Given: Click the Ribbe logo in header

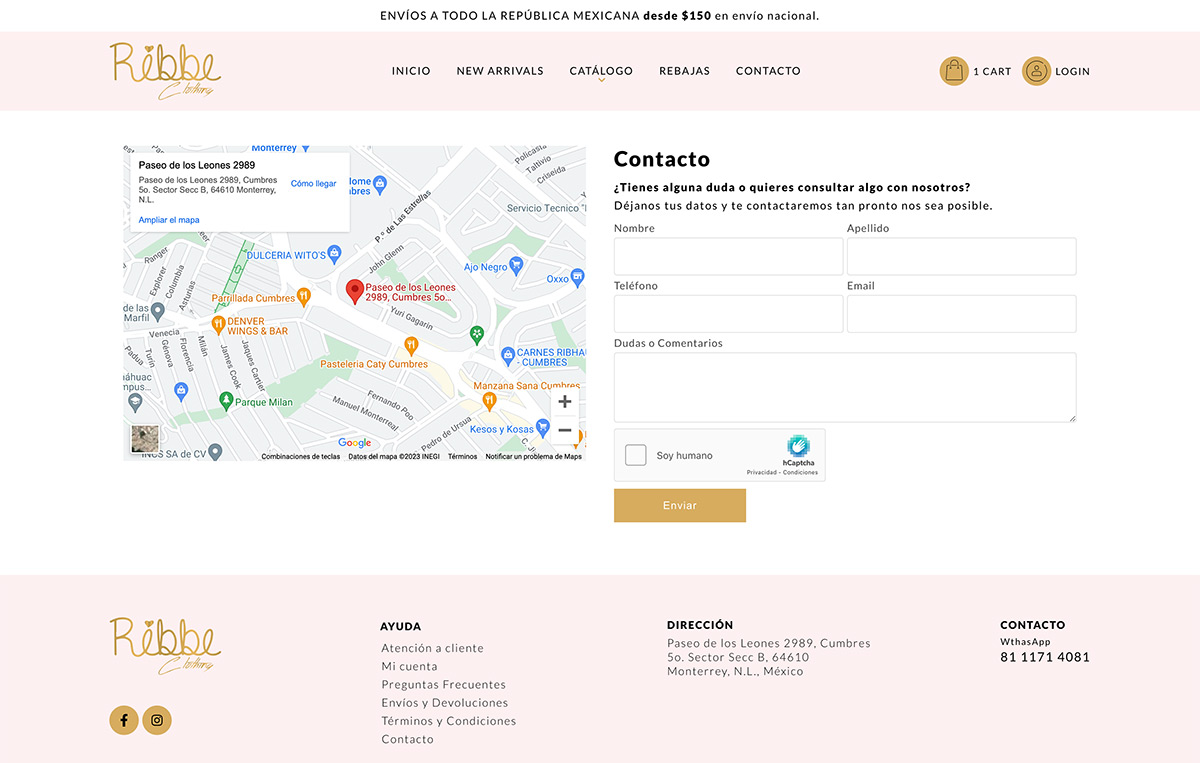Looking at the screenshot, I should click(165, 70).
